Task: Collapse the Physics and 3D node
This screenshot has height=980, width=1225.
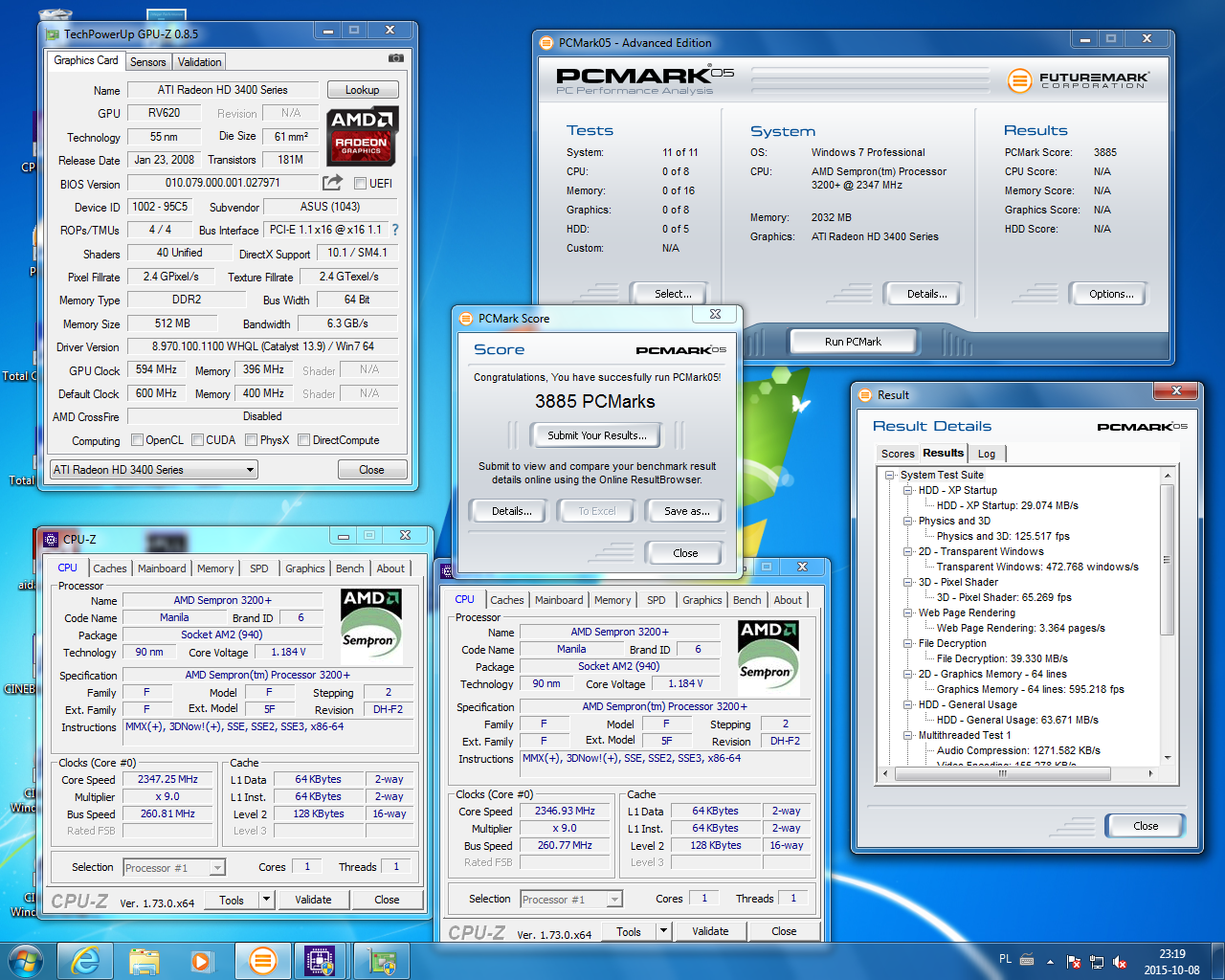Action: click(907, 521)
